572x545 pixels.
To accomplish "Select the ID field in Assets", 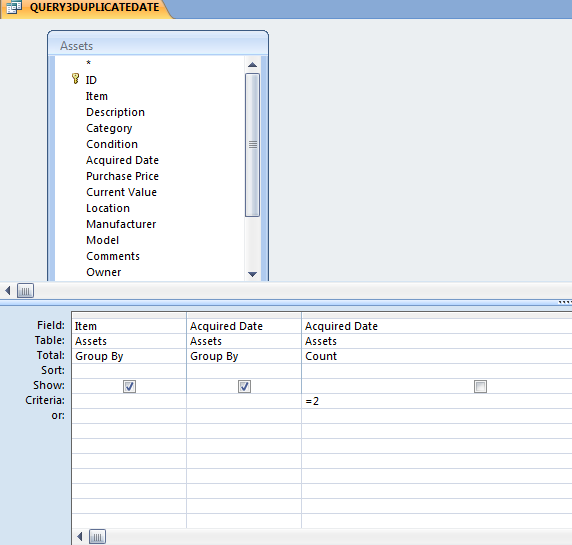I will [91, 80].
